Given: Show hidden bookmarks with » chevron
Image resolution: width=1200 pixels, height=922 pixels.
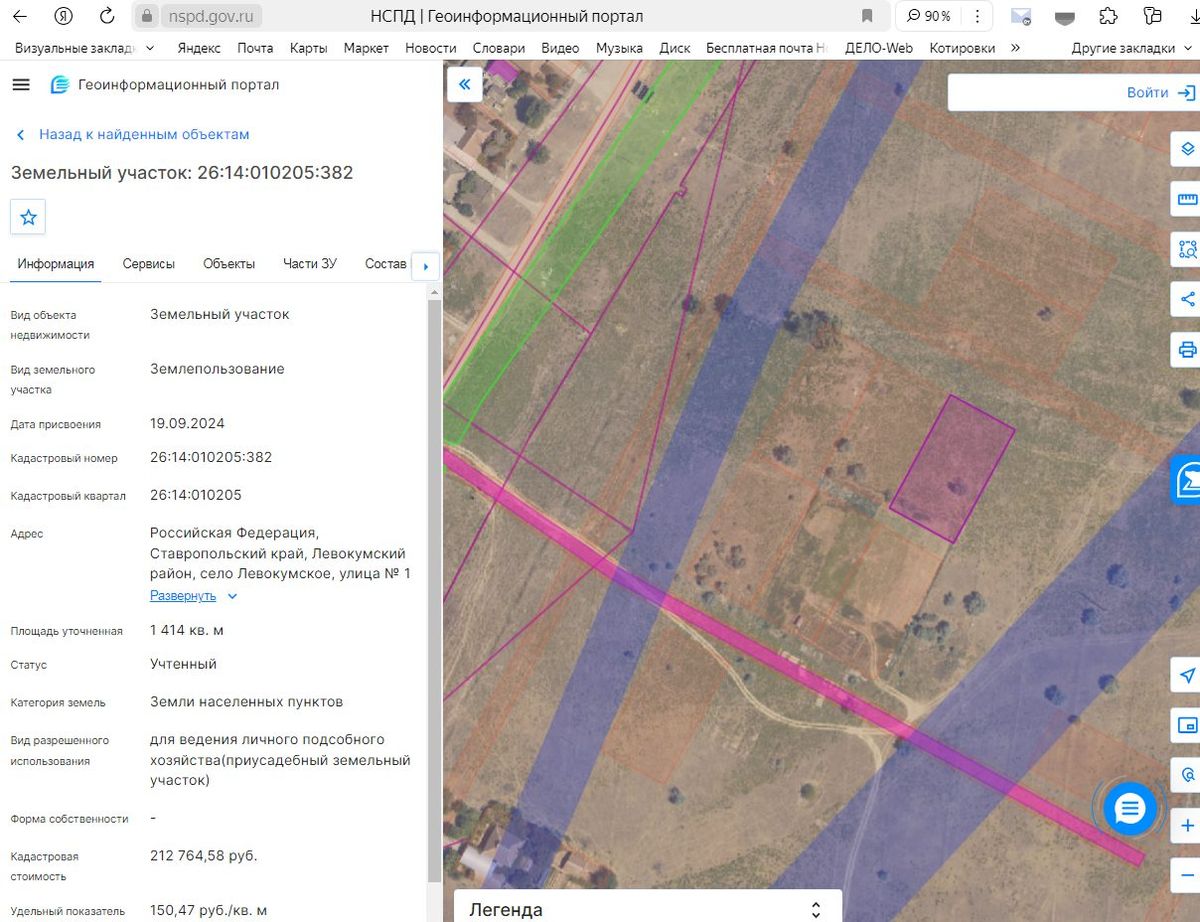Looking at the screenshot, I should pos(1016,47).
